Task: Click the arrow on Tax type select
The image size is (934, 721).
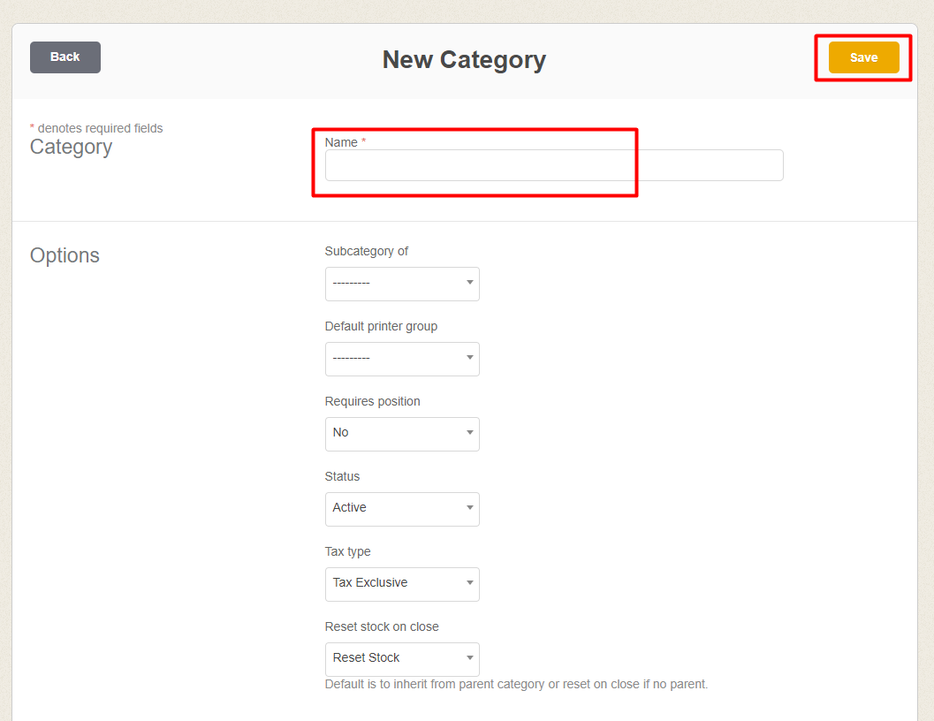Action: point(469,583)
